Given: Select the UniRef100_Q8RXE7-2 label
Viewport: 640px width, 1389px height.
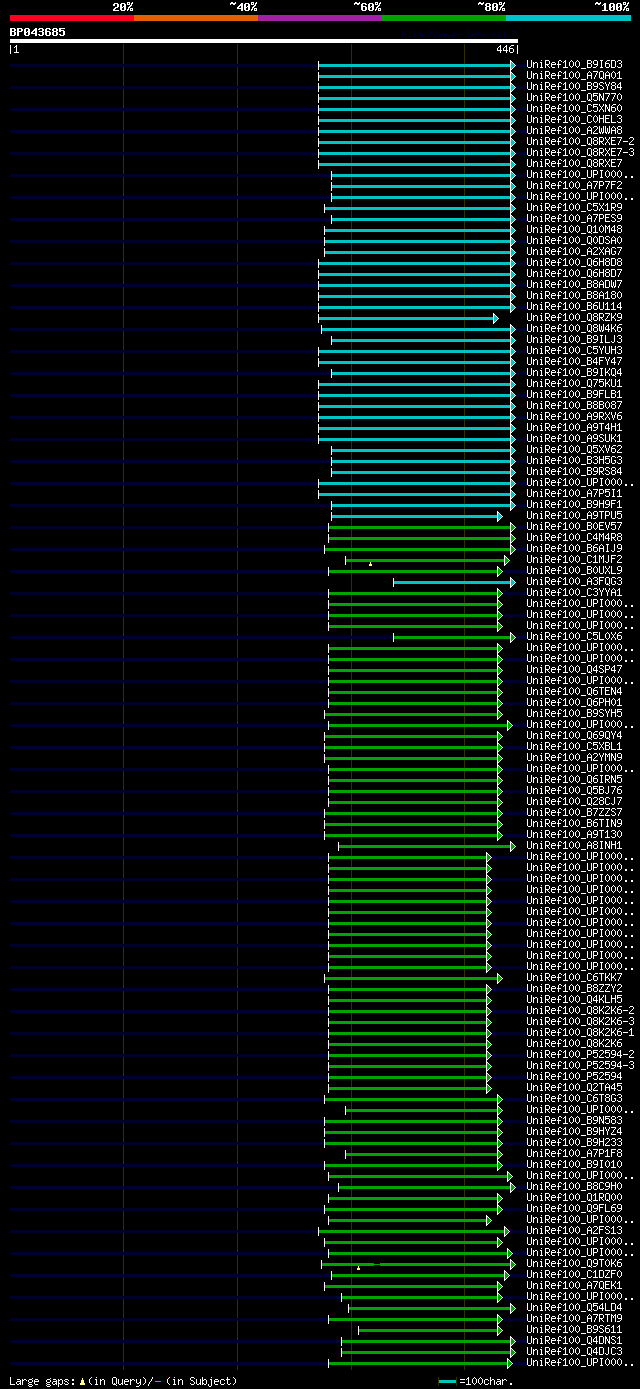Looking at the screenshot, I should 580,142.
